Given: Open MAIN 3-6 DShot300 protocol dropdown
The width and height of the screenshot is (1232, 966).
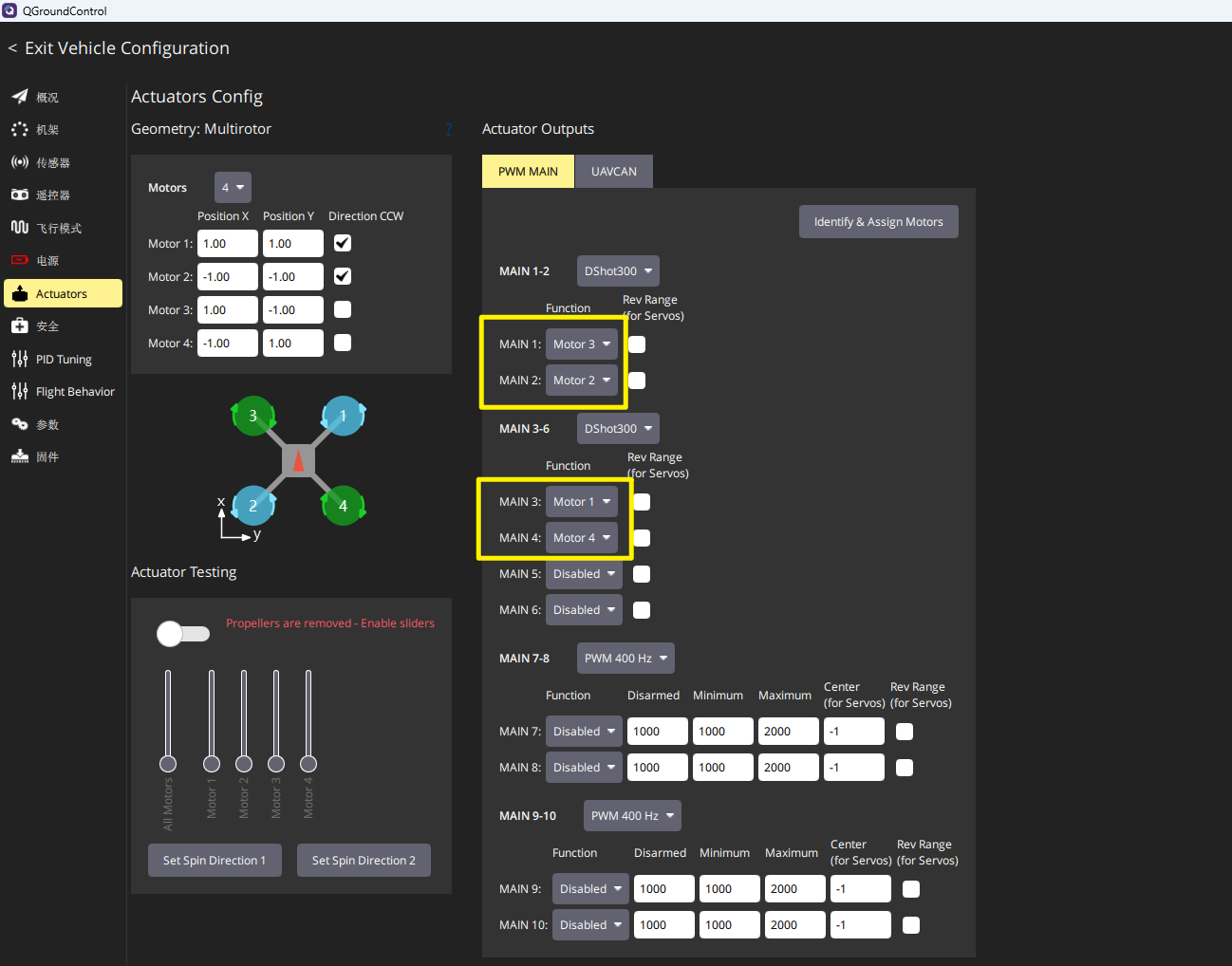Looking at the screenshot, I should pyautogui.click(x=618, y=429).
